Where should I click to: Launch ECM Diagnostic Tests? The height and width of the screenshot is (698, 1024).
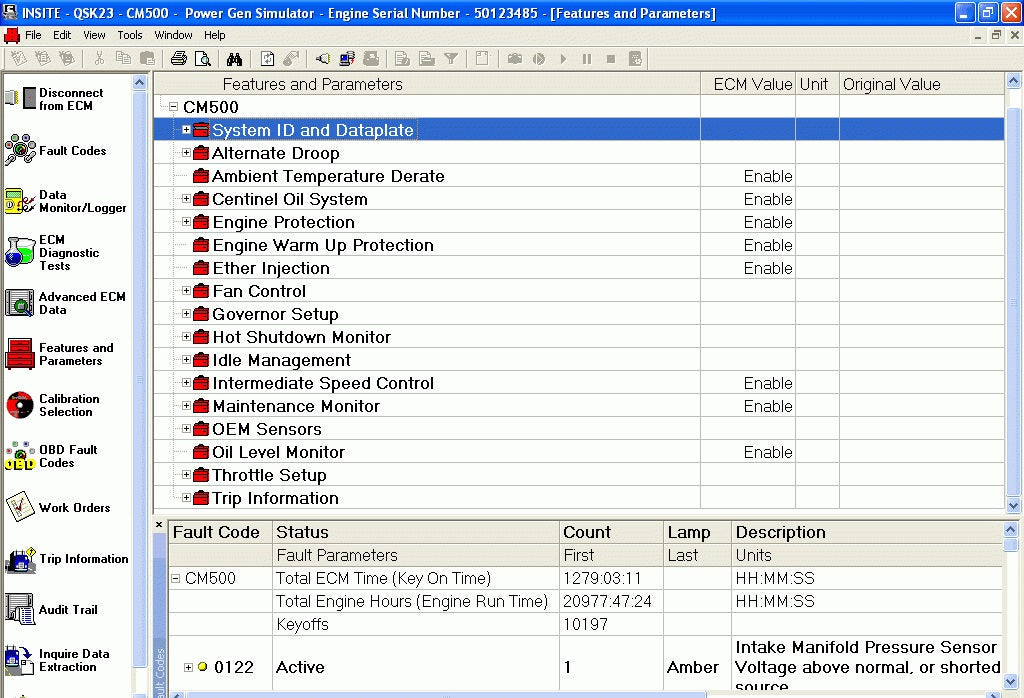tap(20, 253)
